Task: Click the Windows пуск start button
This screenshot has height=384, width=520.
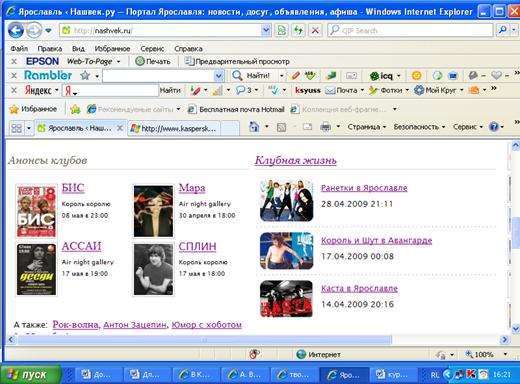Action: click(31, 374)
